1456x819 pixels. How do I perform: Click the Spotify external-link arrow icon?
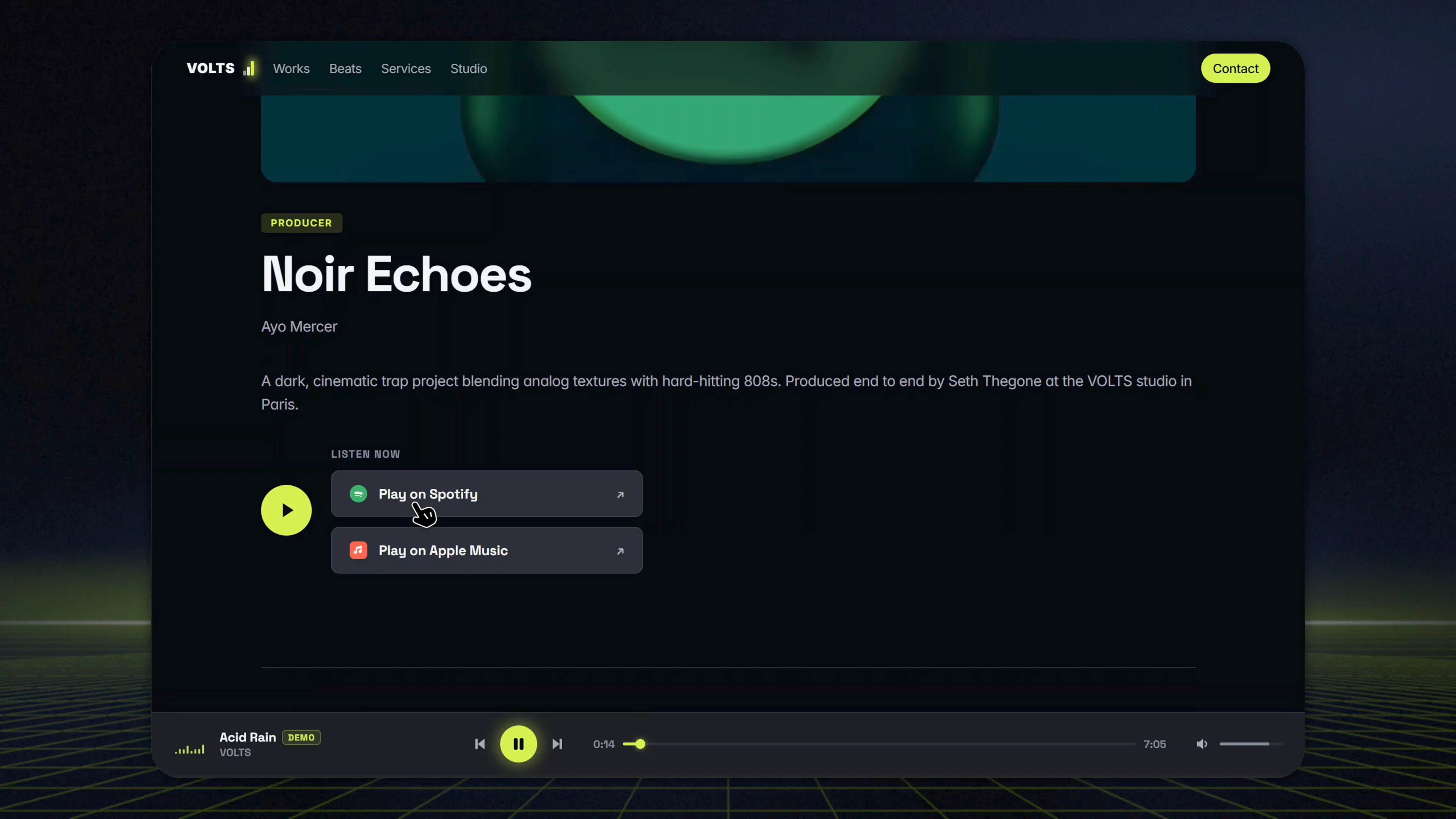tap(620, 494)
